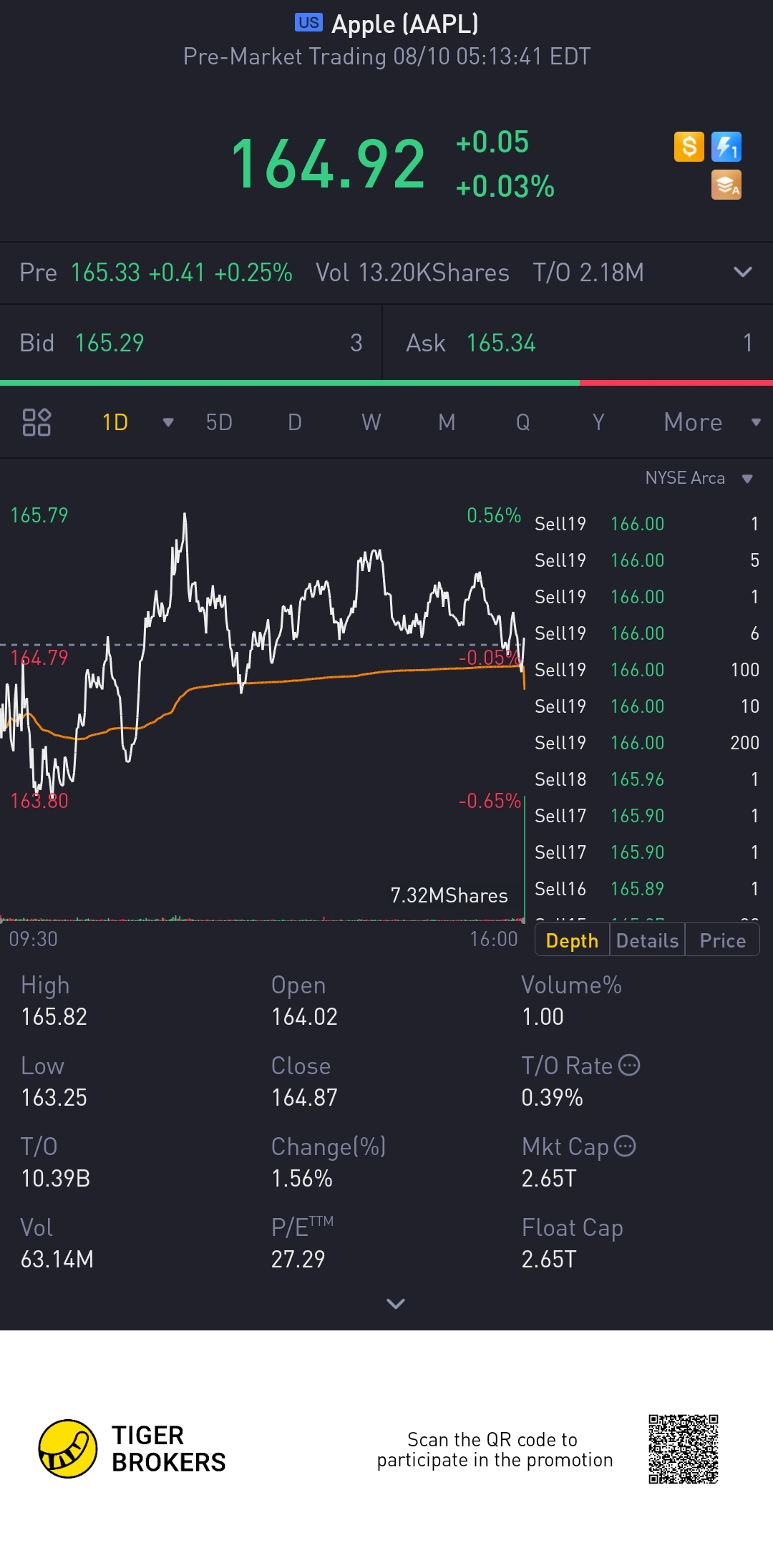The height and width of the screenshot is (1568, 773).
Task: Switch to the W weekly chart
Action: coord(371,422)
